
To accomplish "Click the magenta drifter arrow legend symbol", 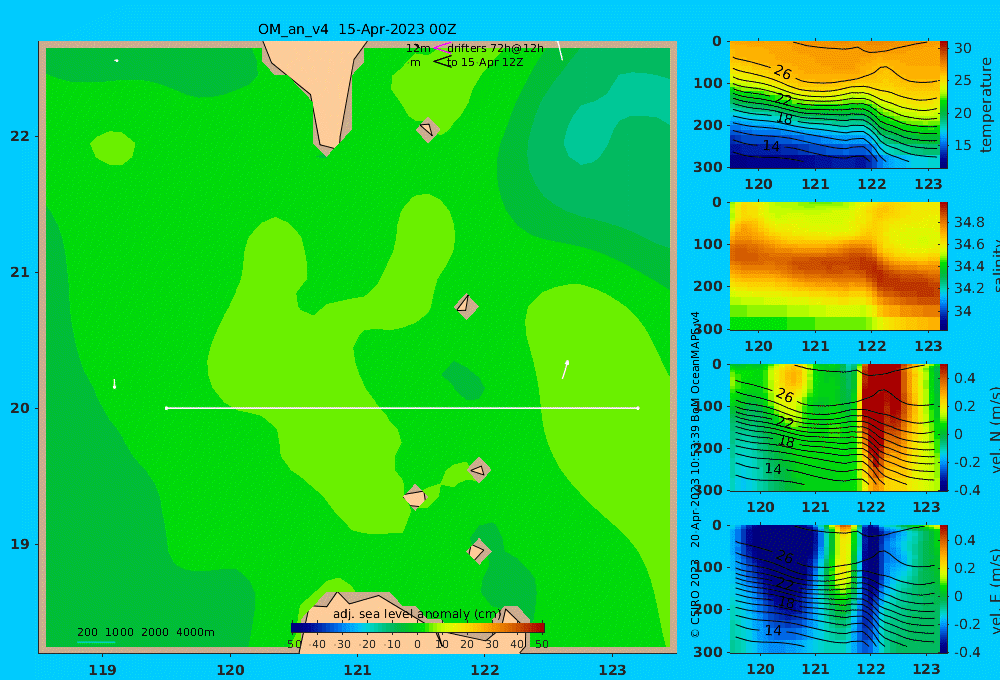I will [441, 48].
